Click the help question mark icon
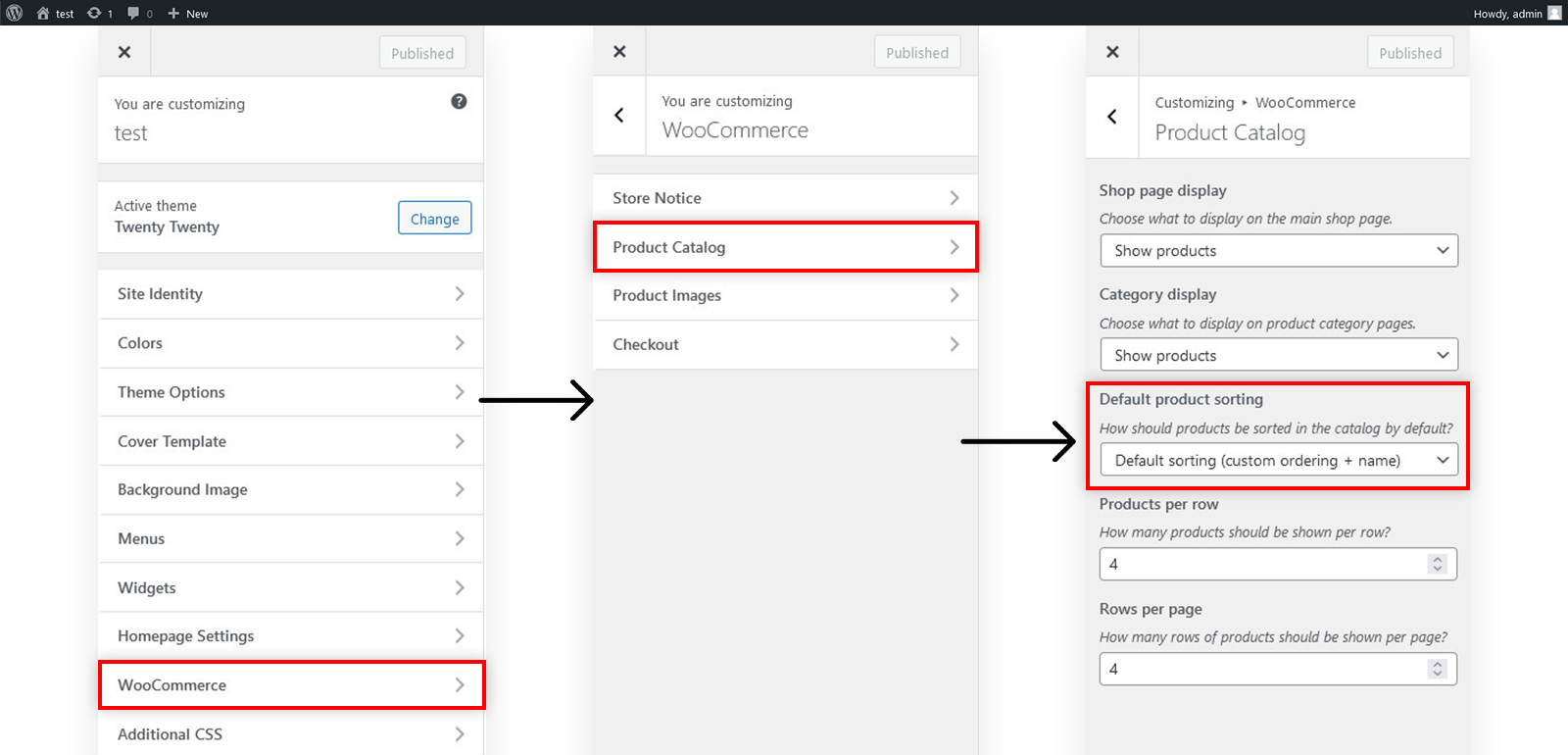The image size is (1568, 755). tap(459, 101)
